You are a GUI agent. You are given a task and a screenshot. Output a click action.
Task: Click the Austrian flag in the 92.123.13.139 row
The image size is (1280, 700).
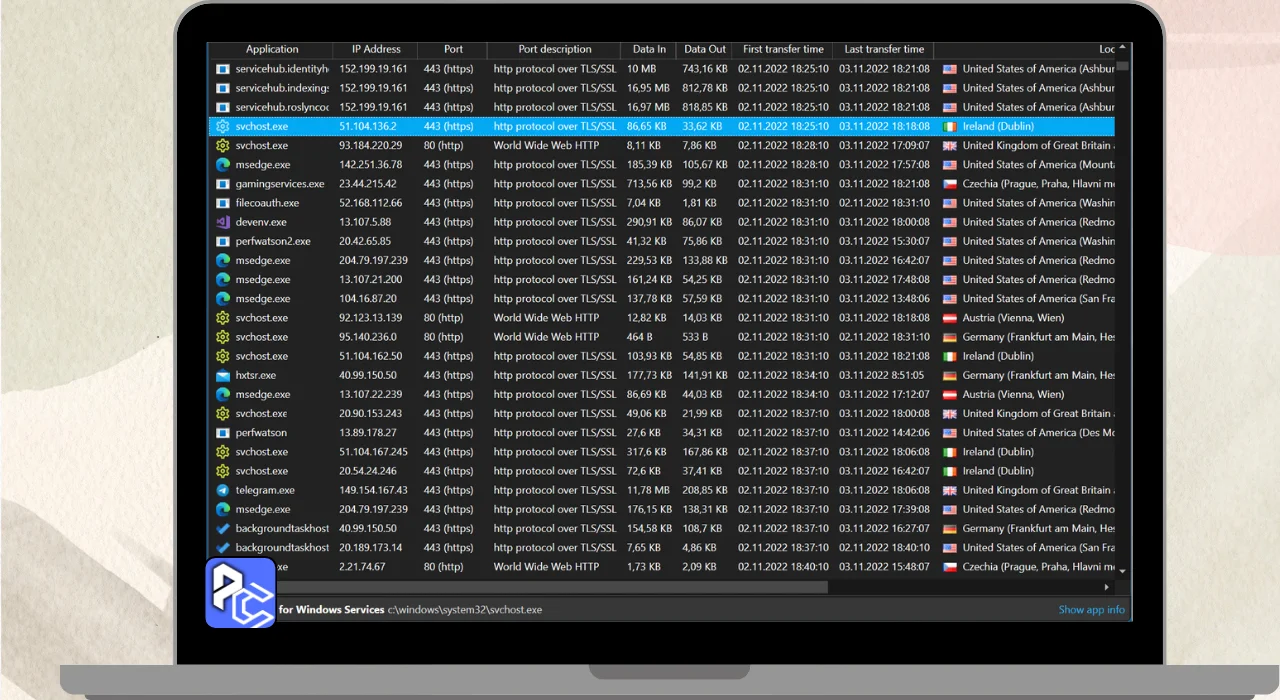coord(950,318)
